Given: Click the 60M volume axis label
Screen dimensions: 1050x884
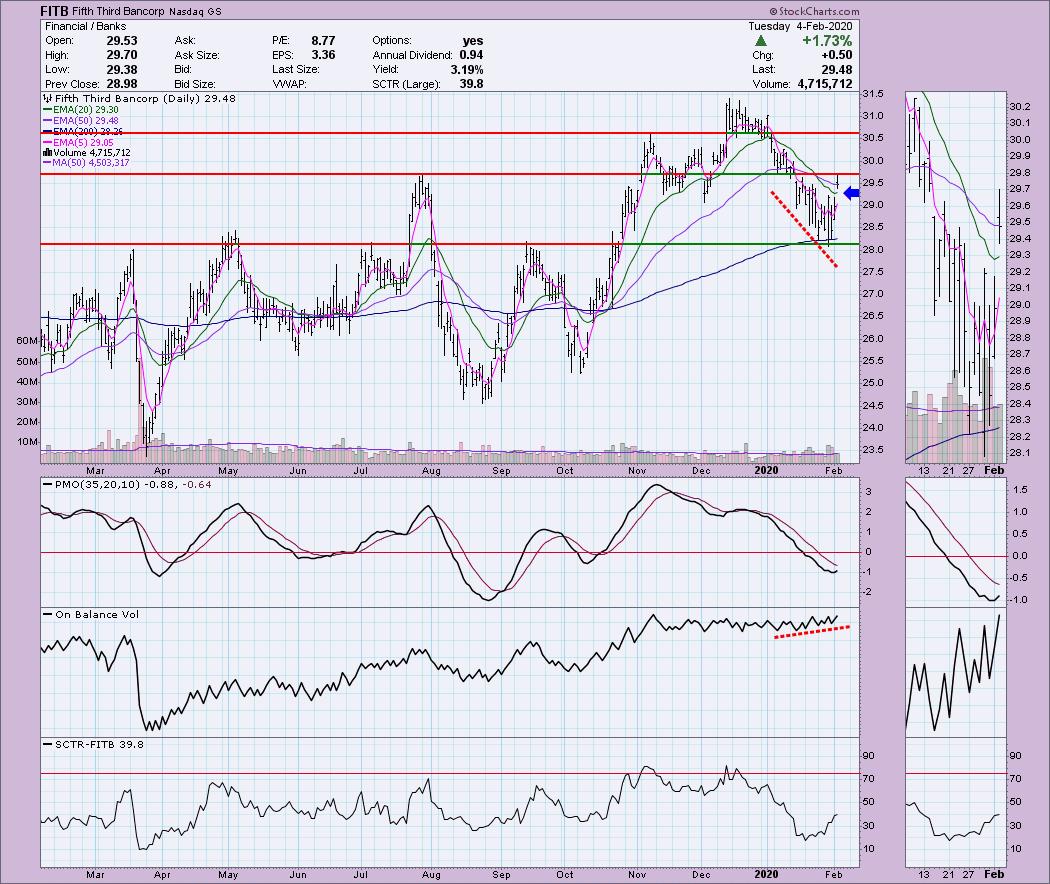Looking at the screenshot, I should tap(27, 341).
